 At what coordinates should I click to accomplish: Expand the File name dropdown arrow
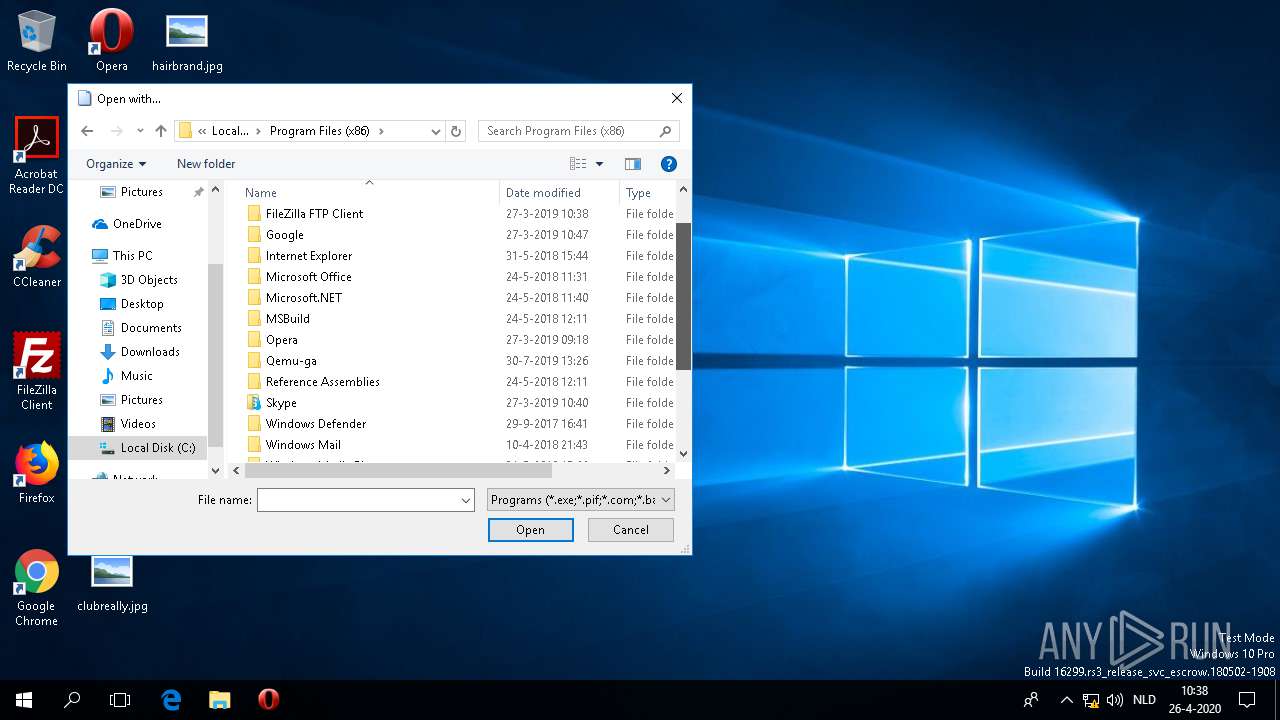(x=466, y=500)
